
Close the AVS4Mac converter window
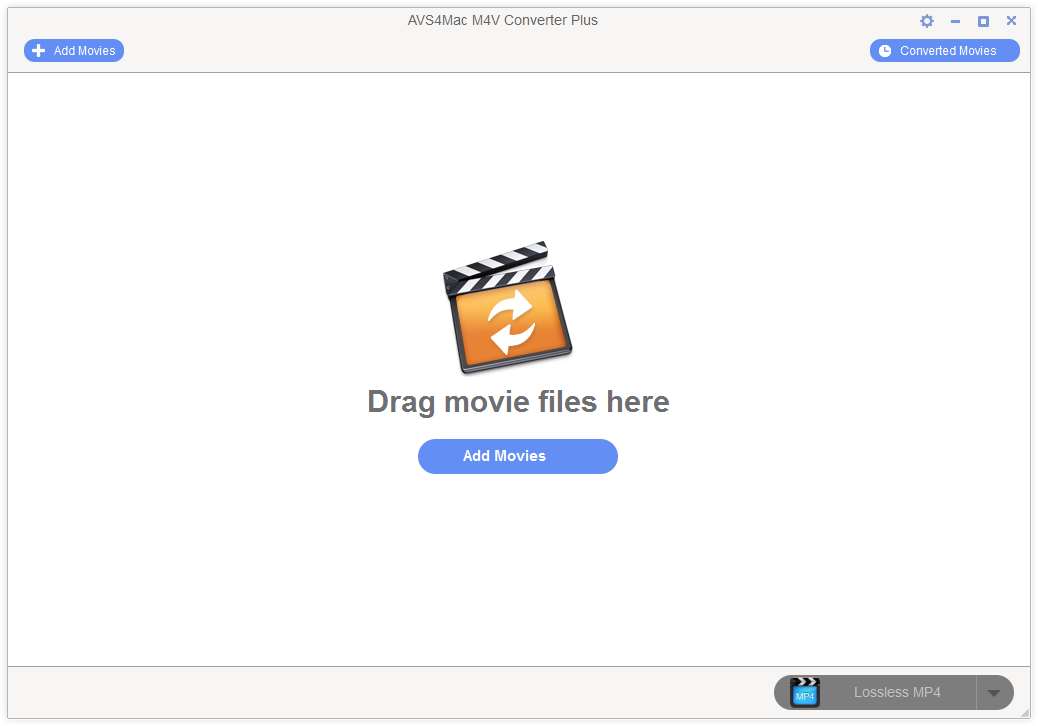coord(1012,21)
